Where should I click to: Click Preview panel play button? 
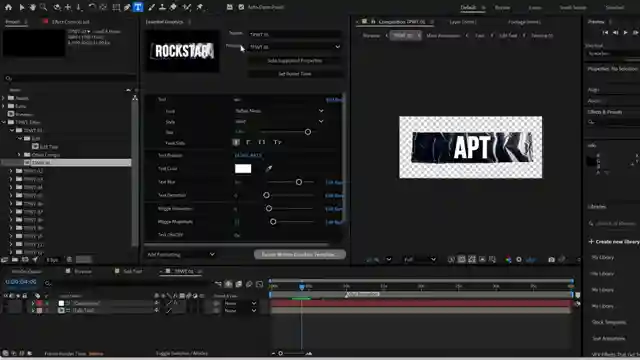click(x=625, y=32)
